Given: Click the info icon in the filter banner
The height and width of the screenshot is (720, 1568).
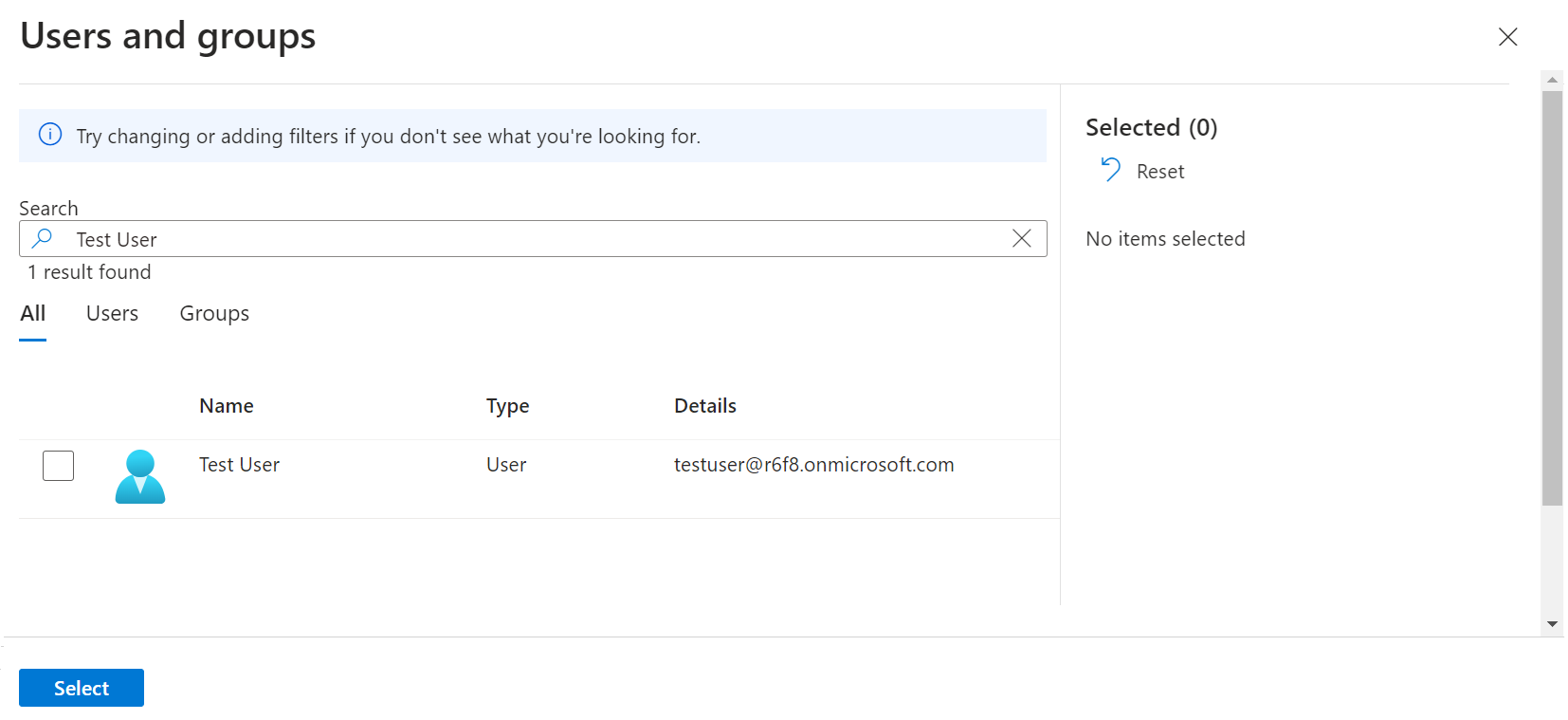Looking at the screenshot, I should [50, 135].
